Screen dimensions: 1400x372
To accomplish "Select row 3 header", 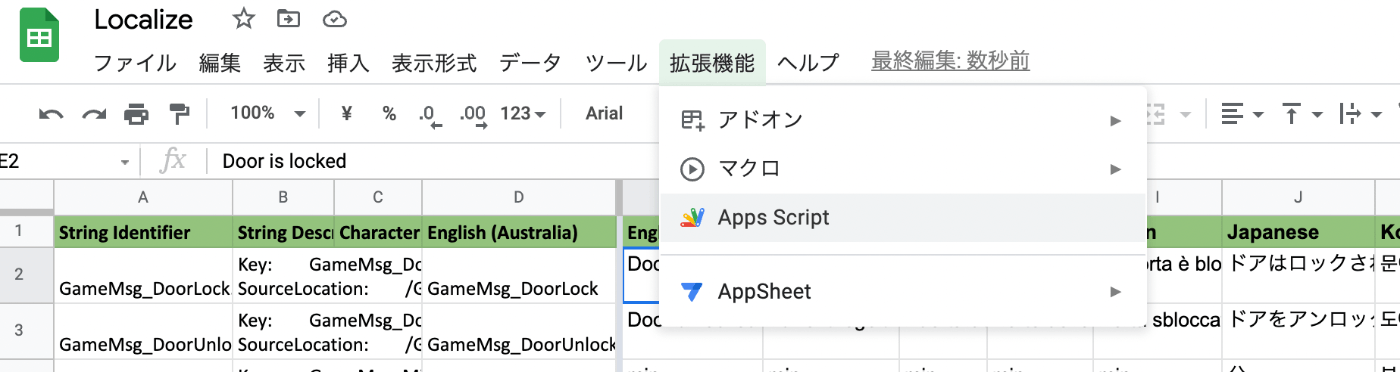I will 26,330.
